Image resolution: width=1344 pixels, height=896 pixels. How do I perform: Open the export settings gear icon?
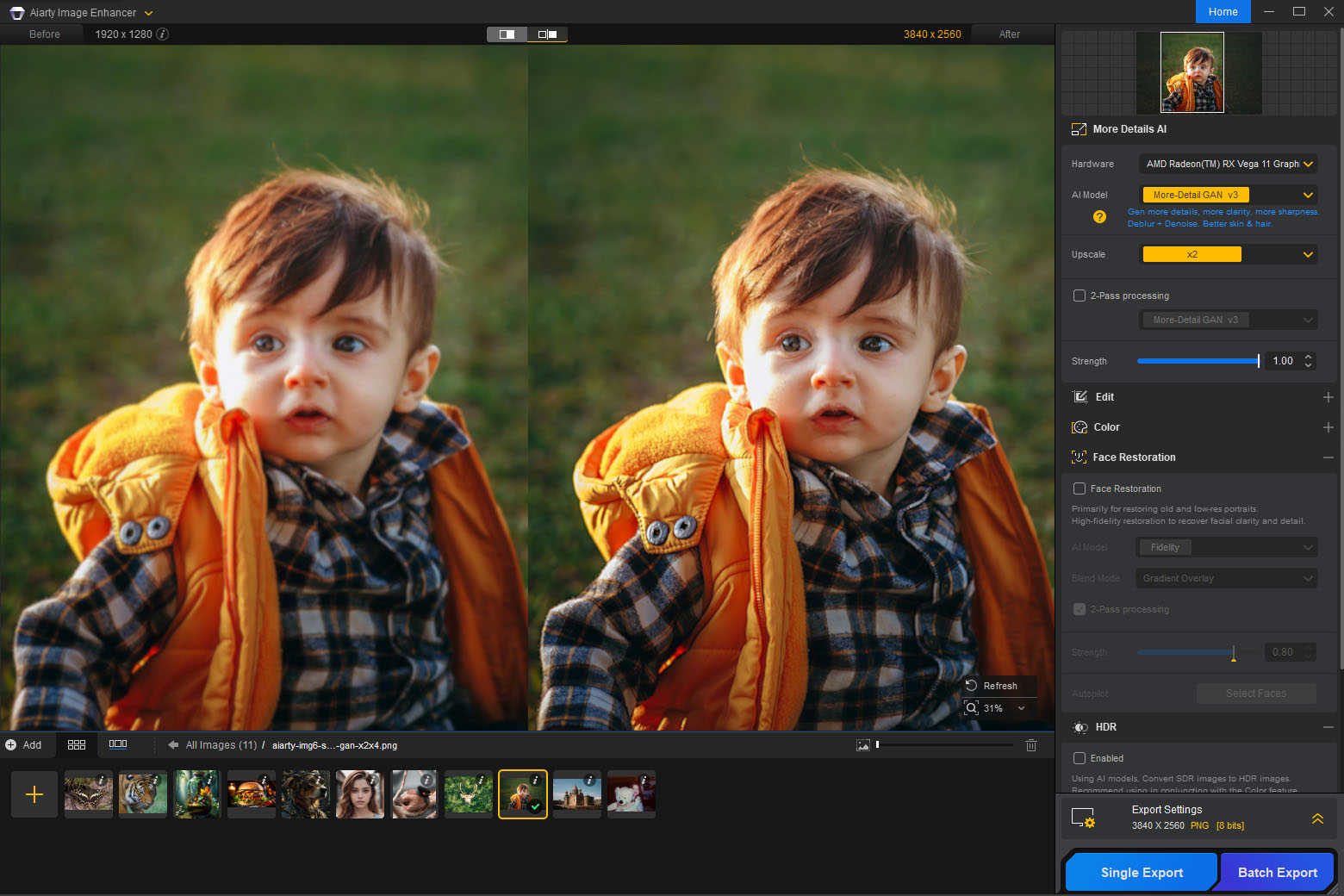click(1083, 818)
